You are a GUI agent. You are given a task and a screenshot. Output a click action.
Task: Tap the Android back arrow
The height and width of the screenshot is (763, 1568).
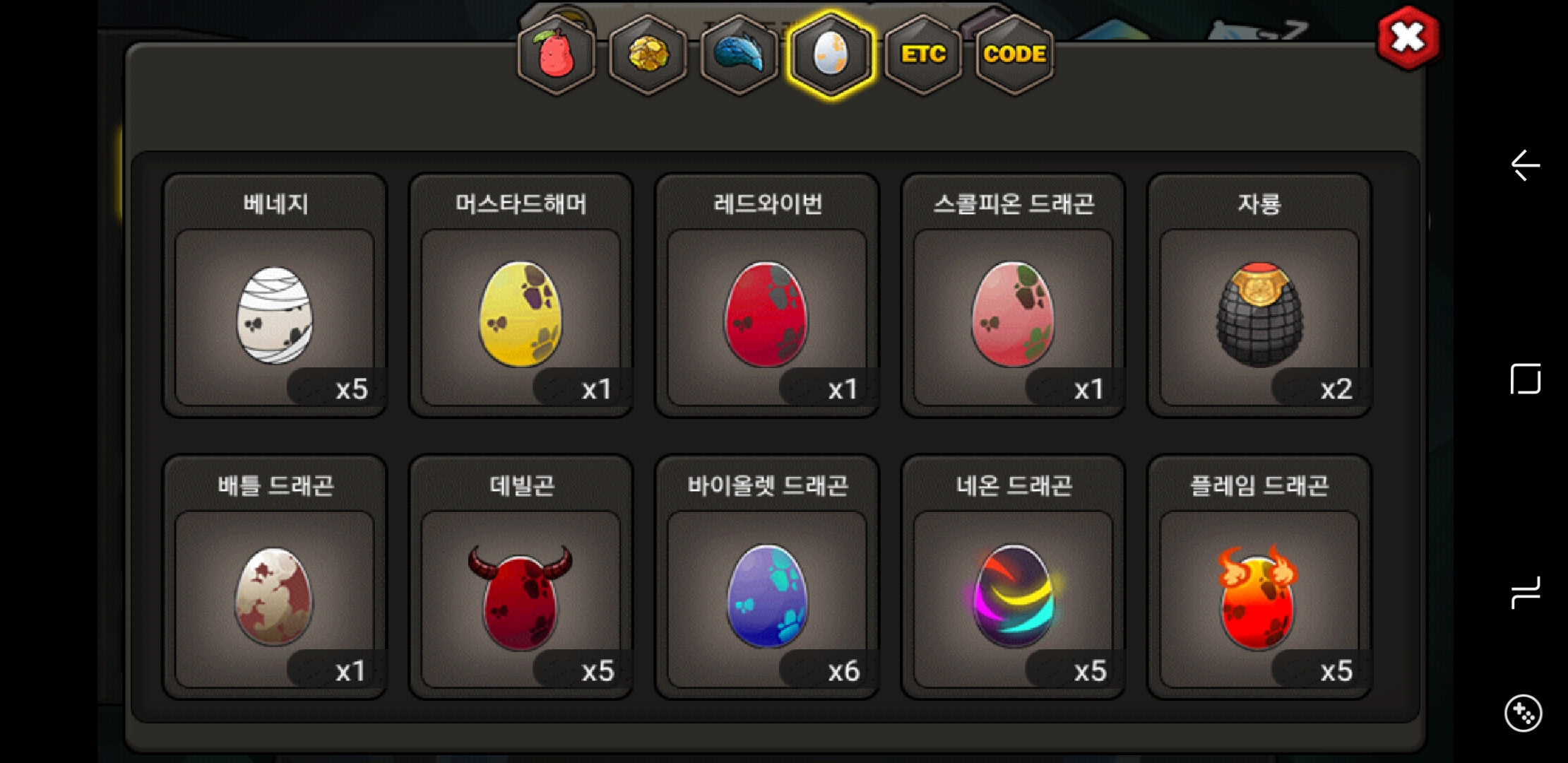pos(1525,165)
